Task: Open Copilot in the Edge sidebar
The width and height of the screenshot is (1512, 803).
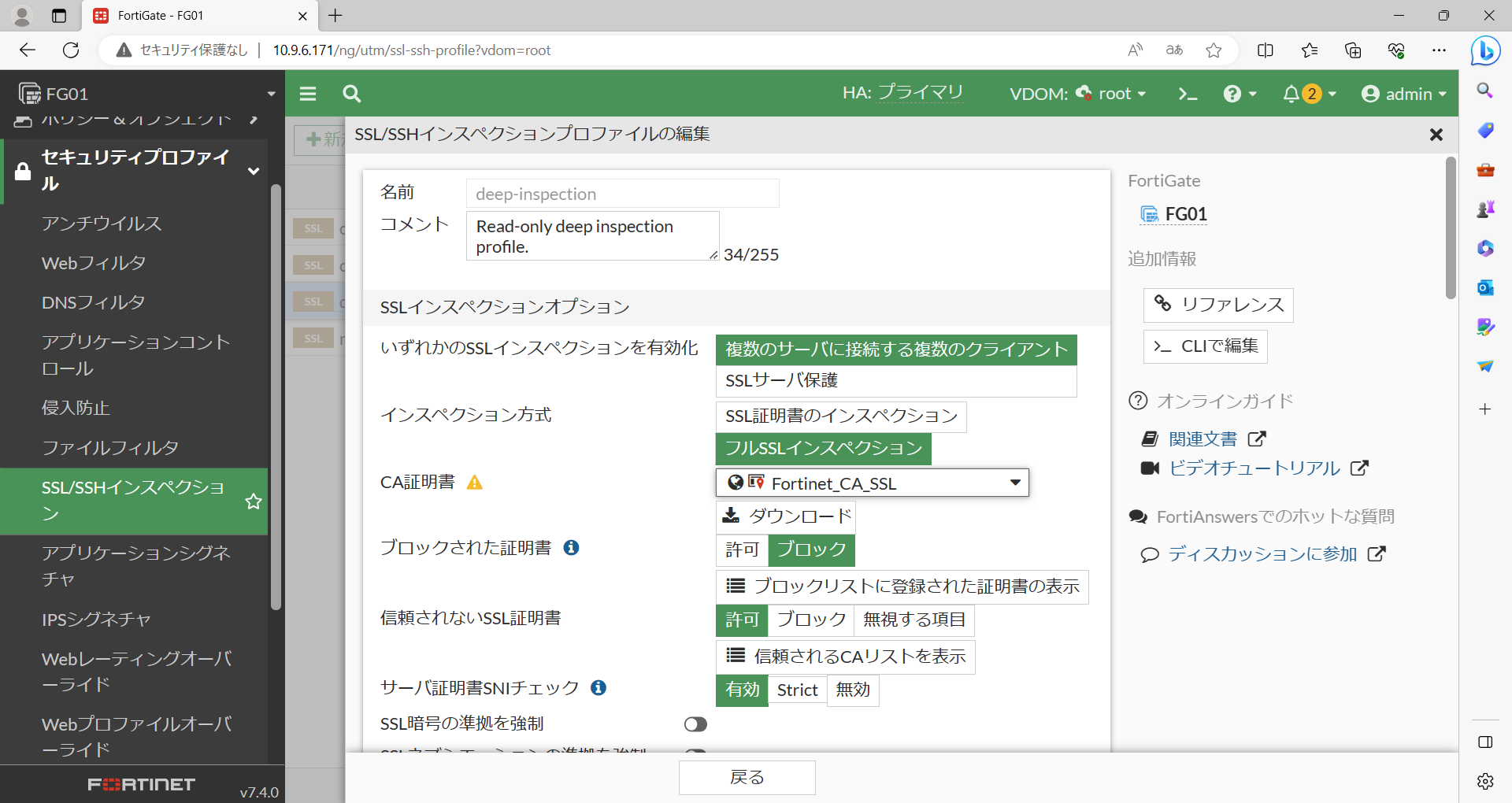Action: pos(1485,50)
